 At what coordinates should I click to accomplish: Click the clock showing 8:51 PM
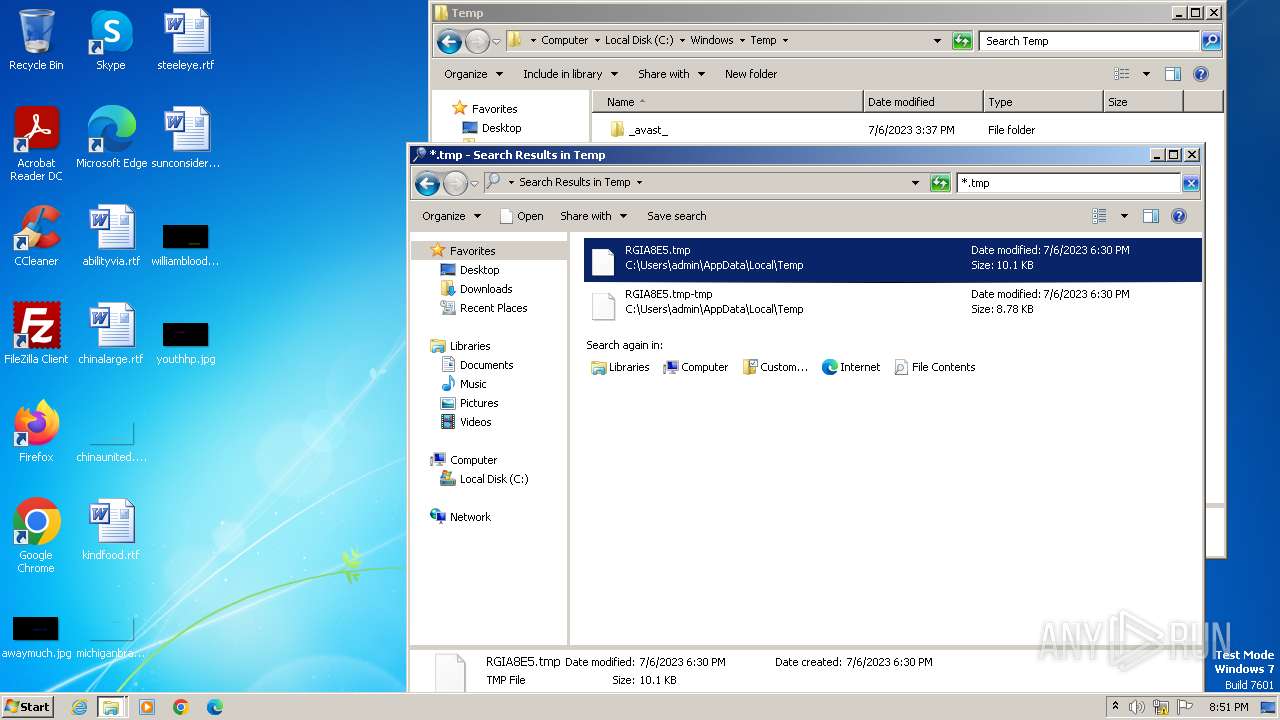point(1228,707)
